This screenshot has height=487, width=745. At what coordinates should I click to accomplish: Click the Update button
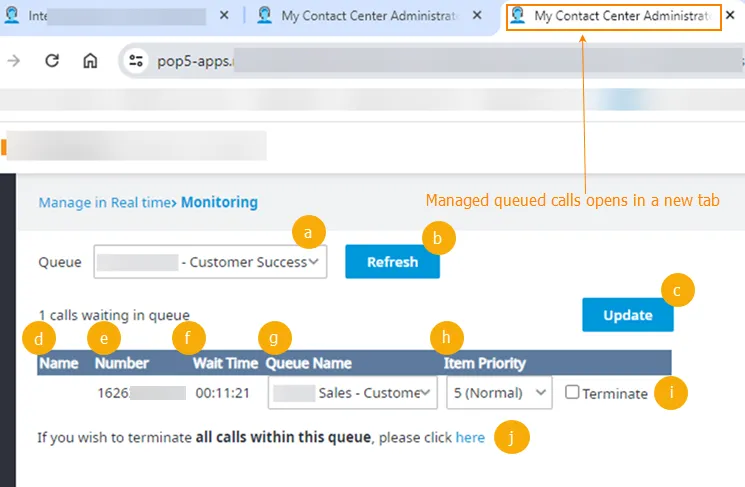tap(628, 315)
